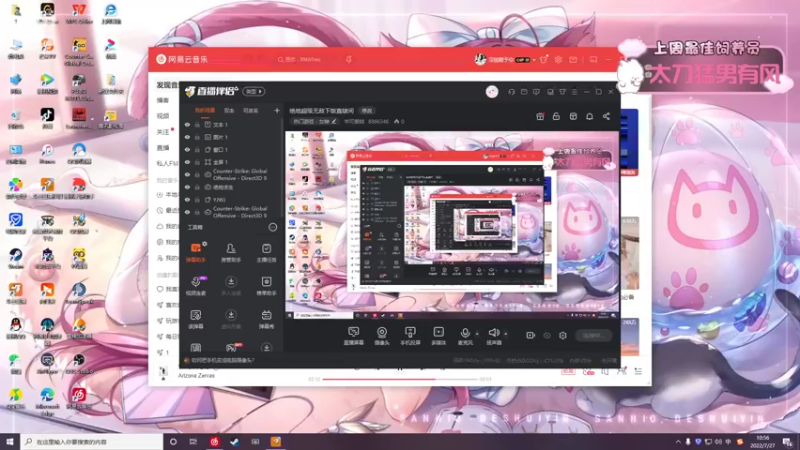Open the NetEase playlist queue icon

[638, 371]
